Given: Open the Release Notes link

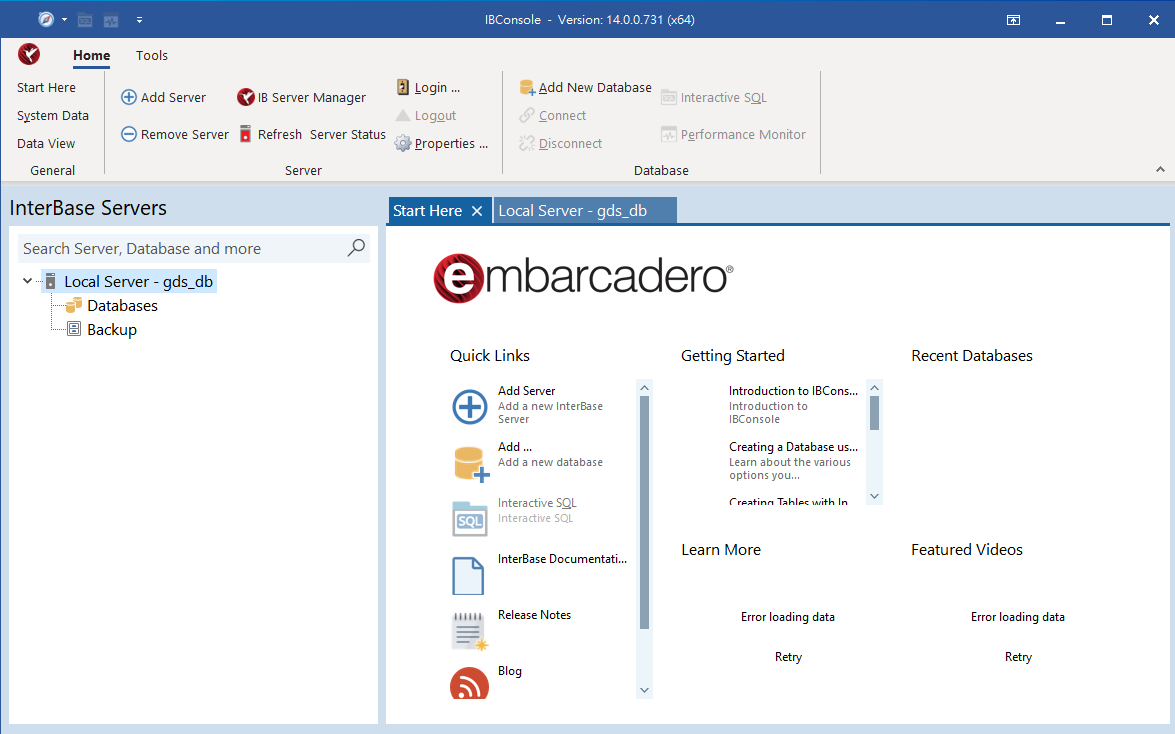Looking at the screenshot, I should click(x=534, y=615).
